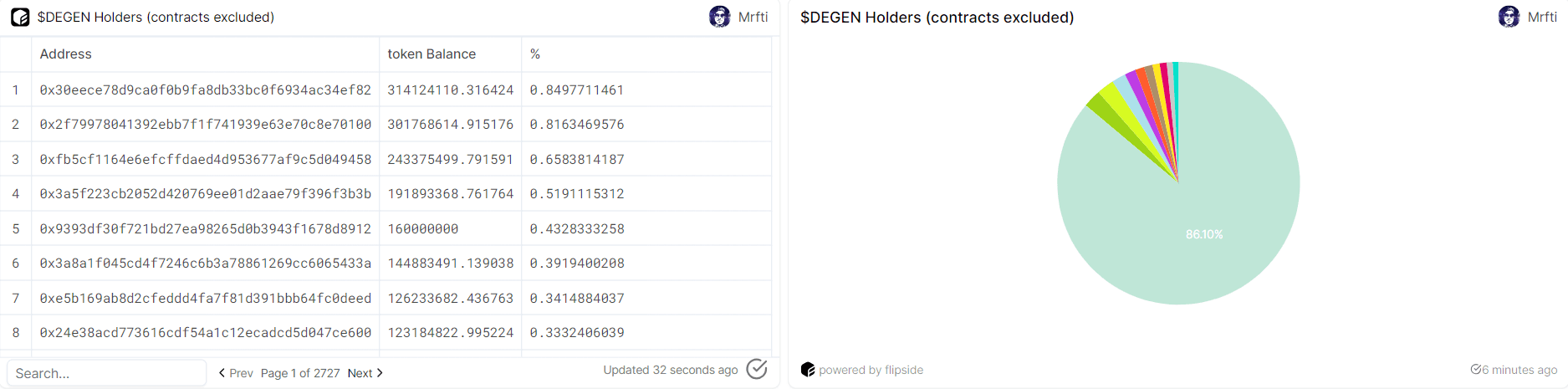The height and width of the screenshot is (389, 1568).
Task: Go to Prev page of results
Action: (x=236, y=373)
